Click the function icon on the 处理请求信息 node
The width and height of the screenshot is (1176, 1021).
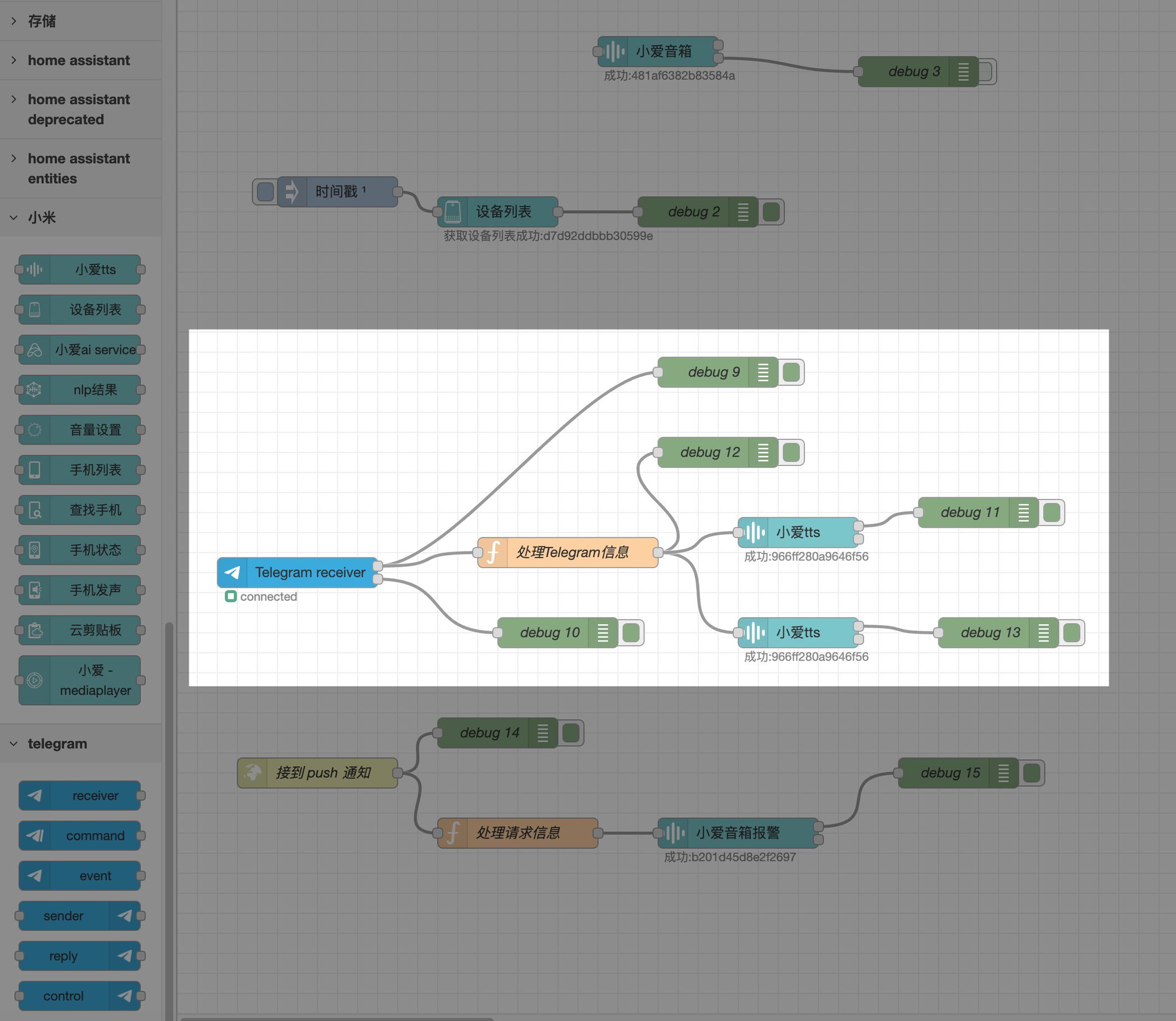coord(452,833)
